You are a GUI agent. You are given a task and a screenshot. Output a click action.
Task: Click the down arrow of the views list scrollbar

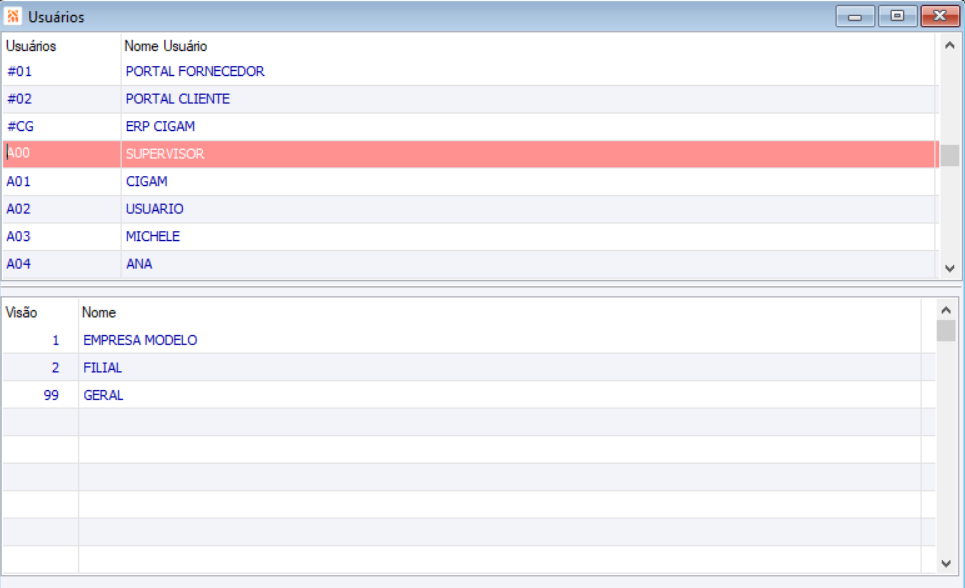point(946,563)
